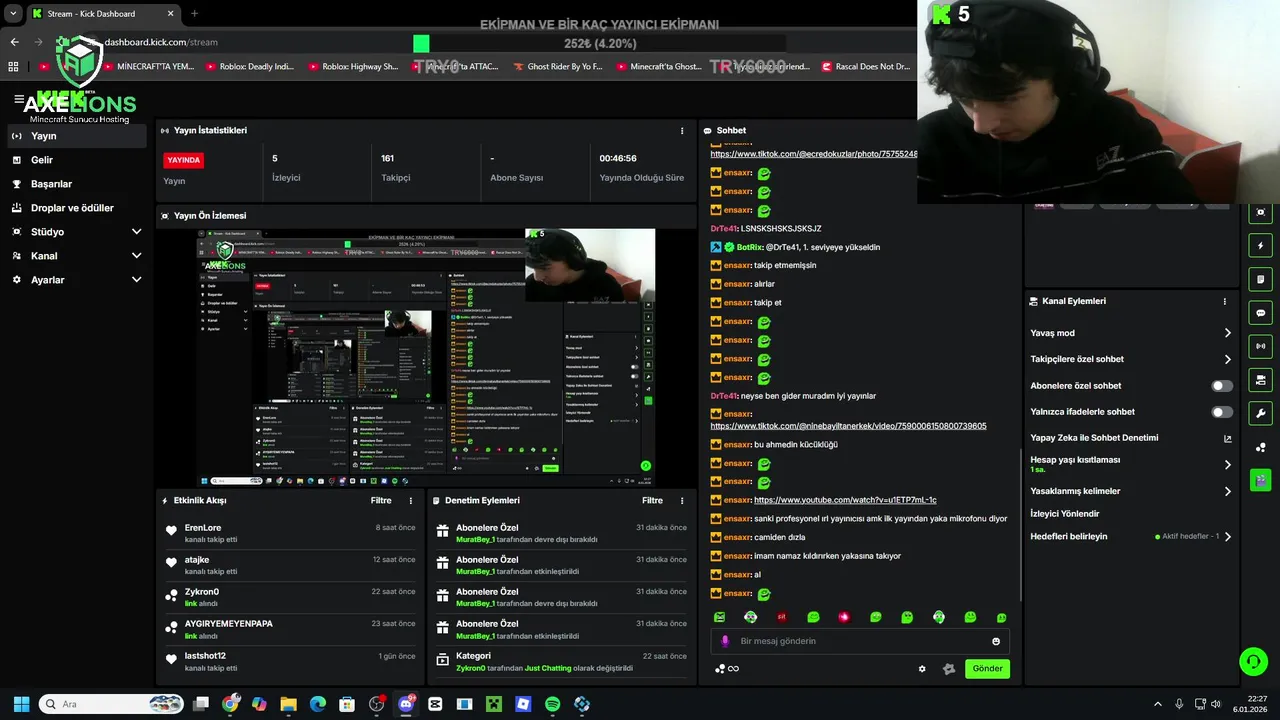Select the pink glowing emote
Image resolution: width=1280 pixels, height=720 pixels.
click(x=844, y=617)
